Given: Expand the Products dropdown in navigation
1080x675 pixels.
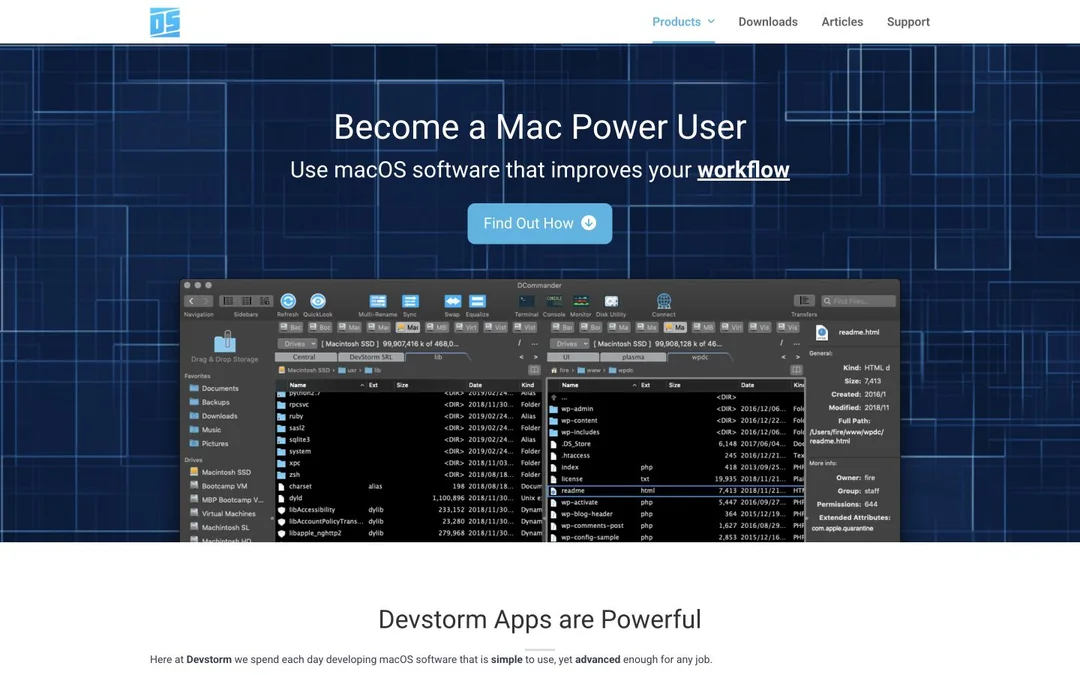Looking at the screenshot, I should [x=683, y=22].
